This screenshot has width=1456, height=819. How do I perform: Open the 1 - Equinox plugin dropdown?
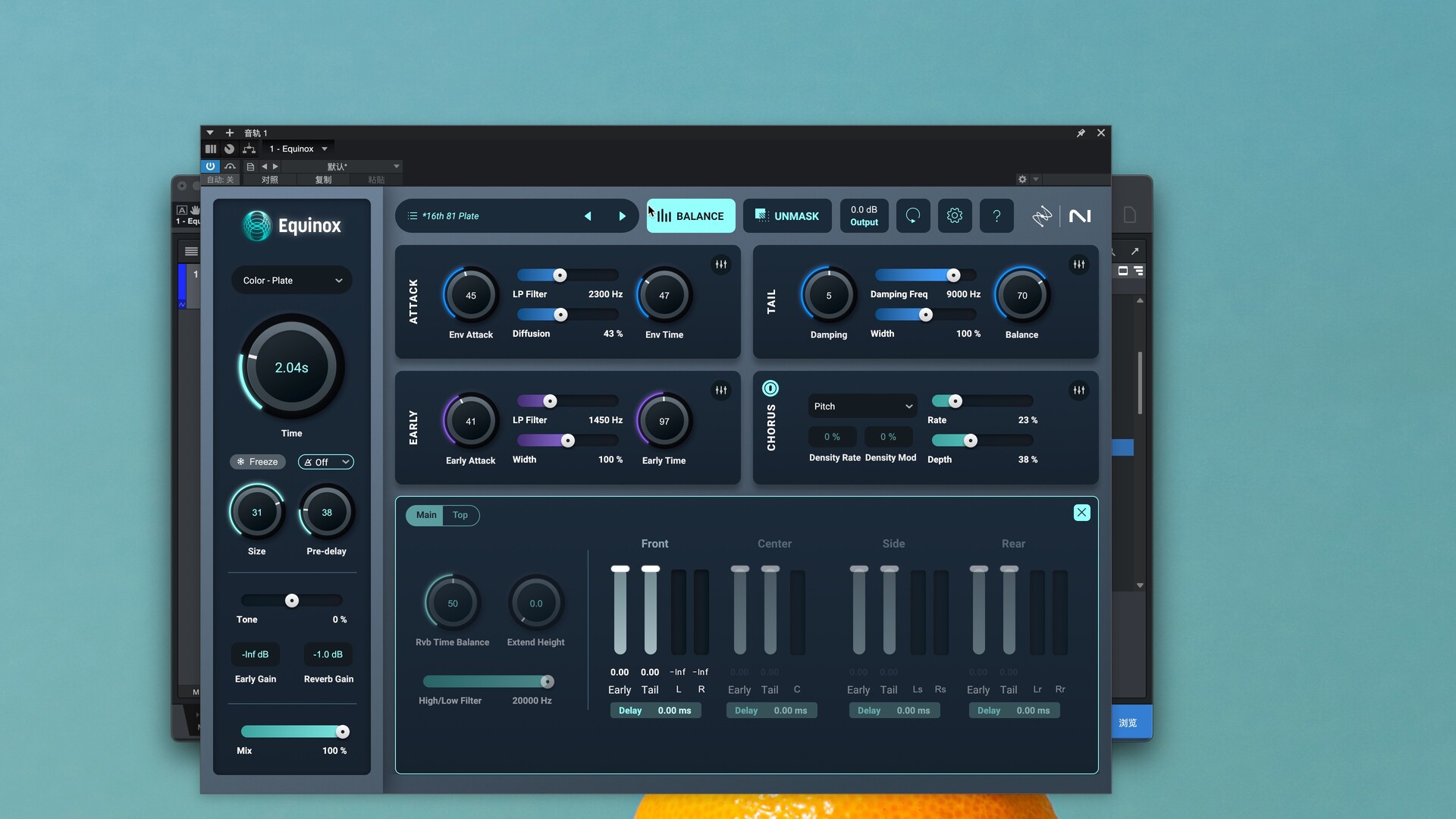pyautogui.click(x=299, y=149)
